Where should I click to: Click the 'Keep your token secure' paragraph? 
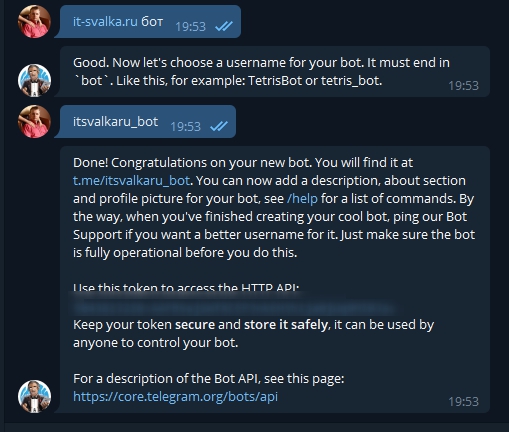click(x=253, y=334)
